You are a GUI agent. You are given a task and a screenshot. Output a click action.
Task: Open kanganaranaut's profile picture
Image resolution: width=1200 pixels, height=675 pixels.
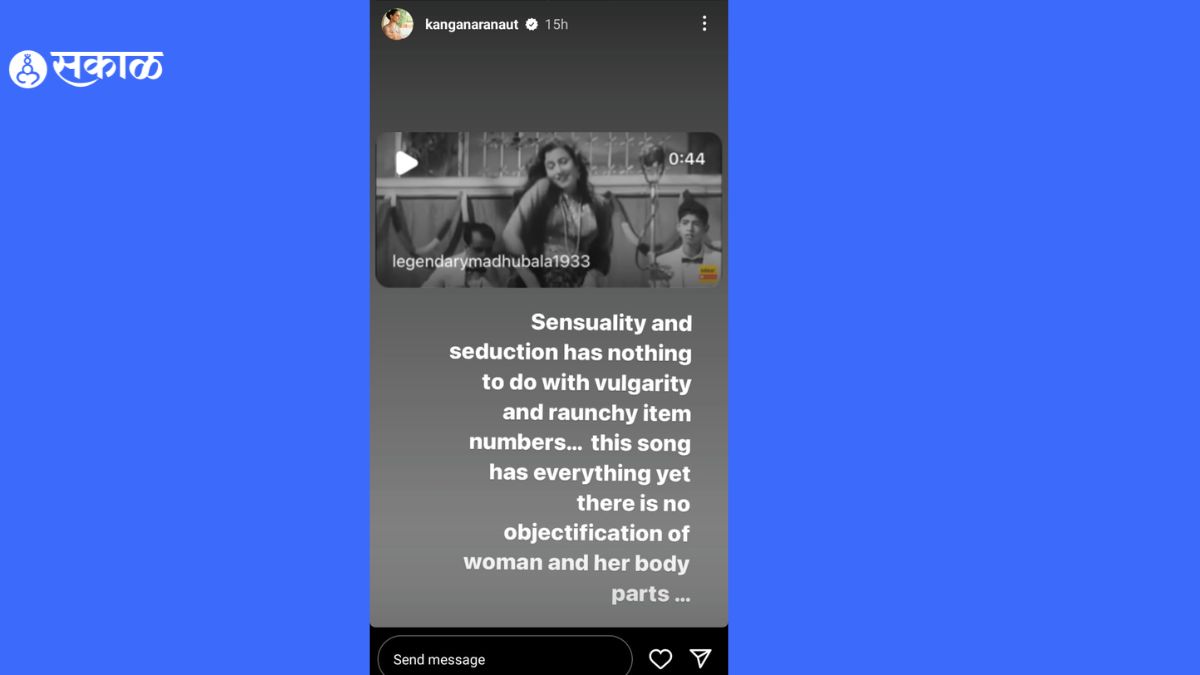tap(397, 24)
